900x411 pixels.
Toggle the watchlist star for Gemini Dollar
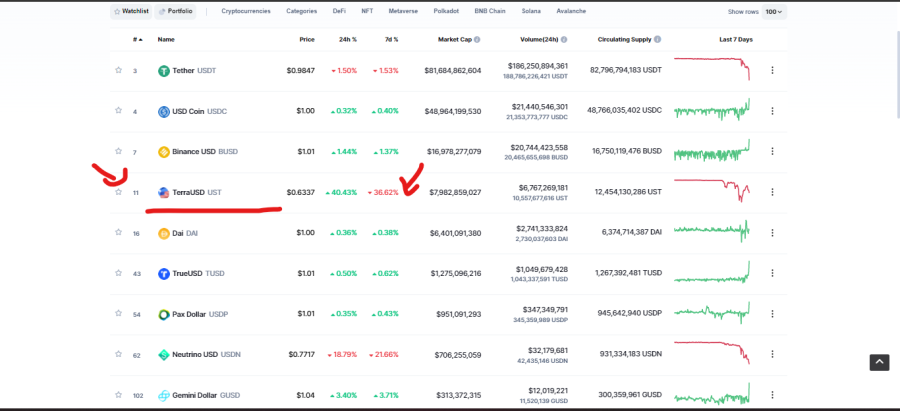coord(118,395)
